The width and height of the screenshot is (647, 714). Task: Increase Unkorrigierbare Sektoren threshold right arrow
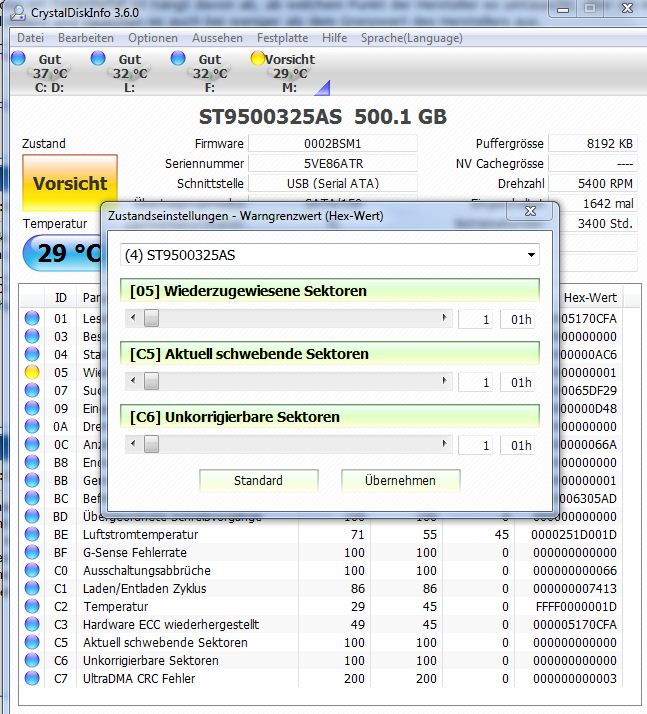tap(444, 444)
